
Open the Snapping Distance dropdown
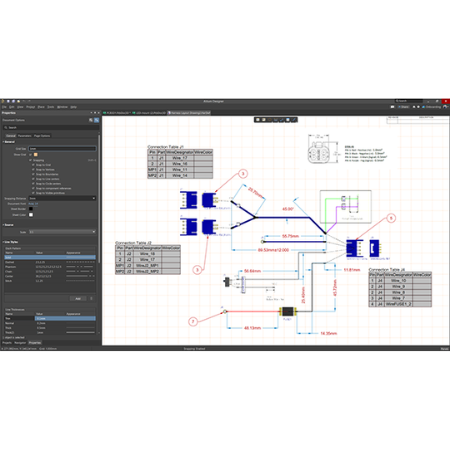[x=62, y=198]
